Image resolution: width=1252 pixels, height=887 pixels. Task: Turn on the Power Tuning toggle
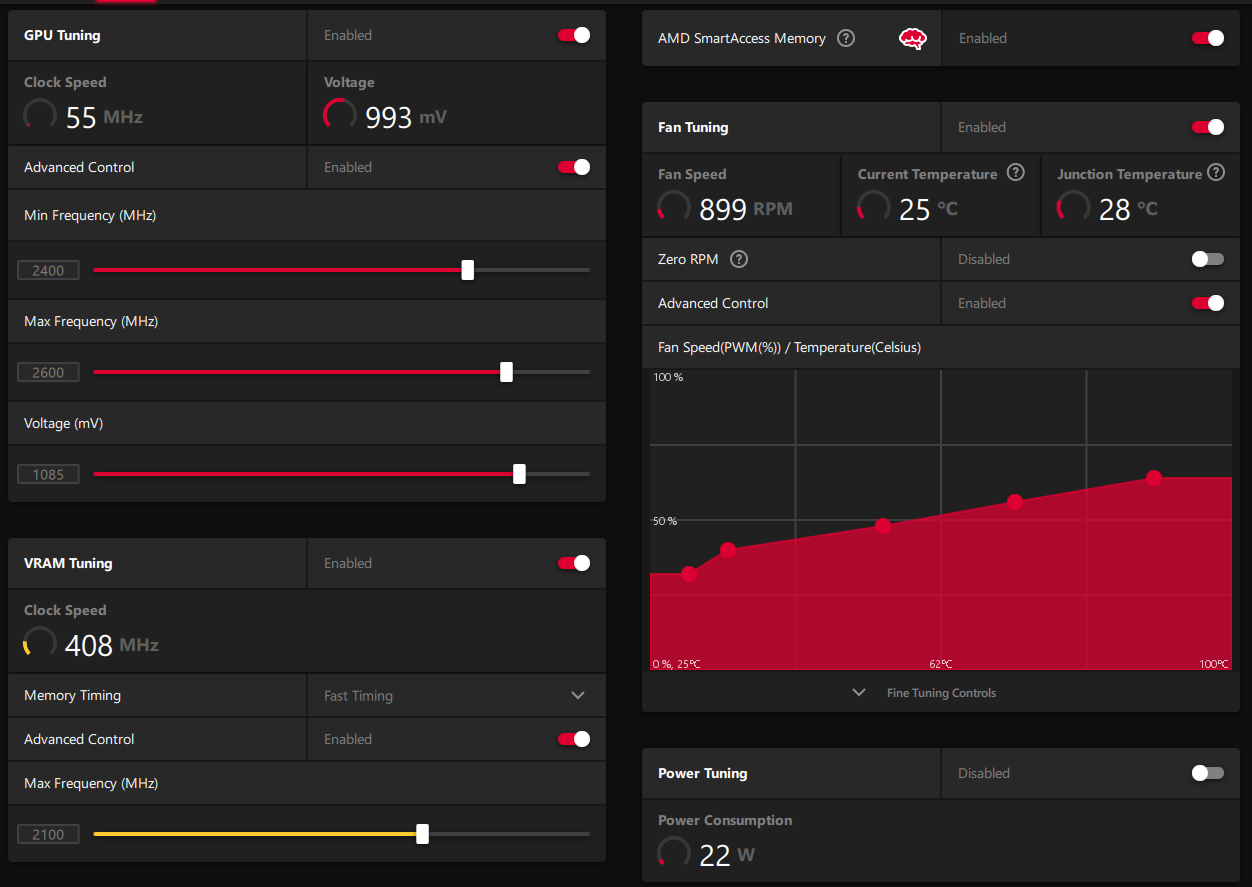point(1207,773)
